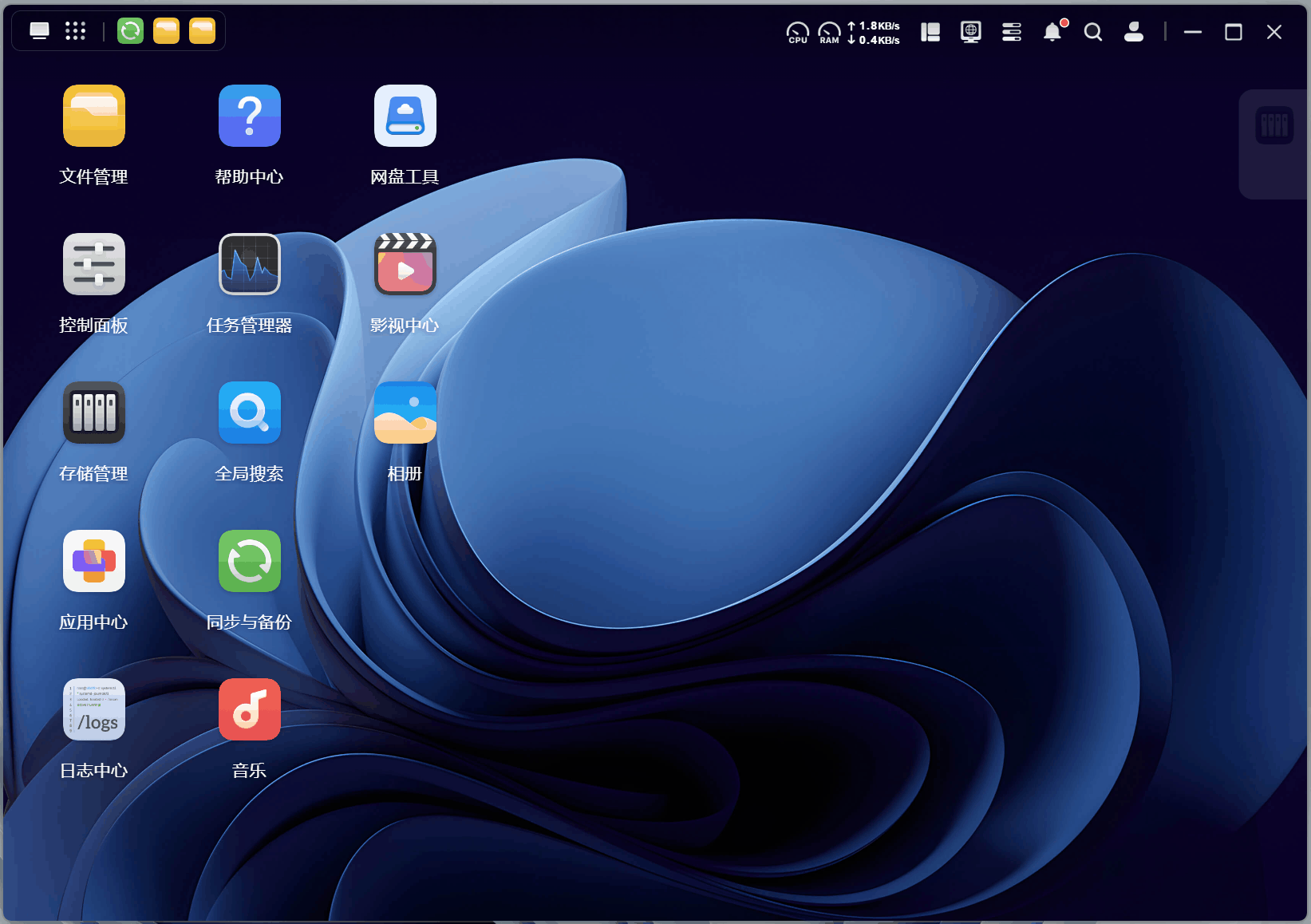Open the 文件管理 file manager app
Image resolution: width=1311 pixels, height=924 pixels.
(x=94, y=116)
